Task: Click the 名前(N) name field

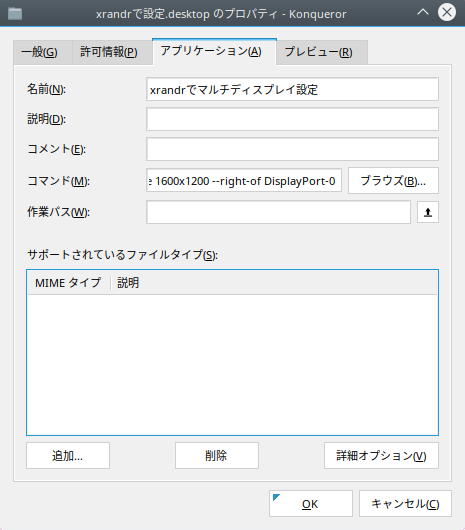Action: tap(292, 89)
